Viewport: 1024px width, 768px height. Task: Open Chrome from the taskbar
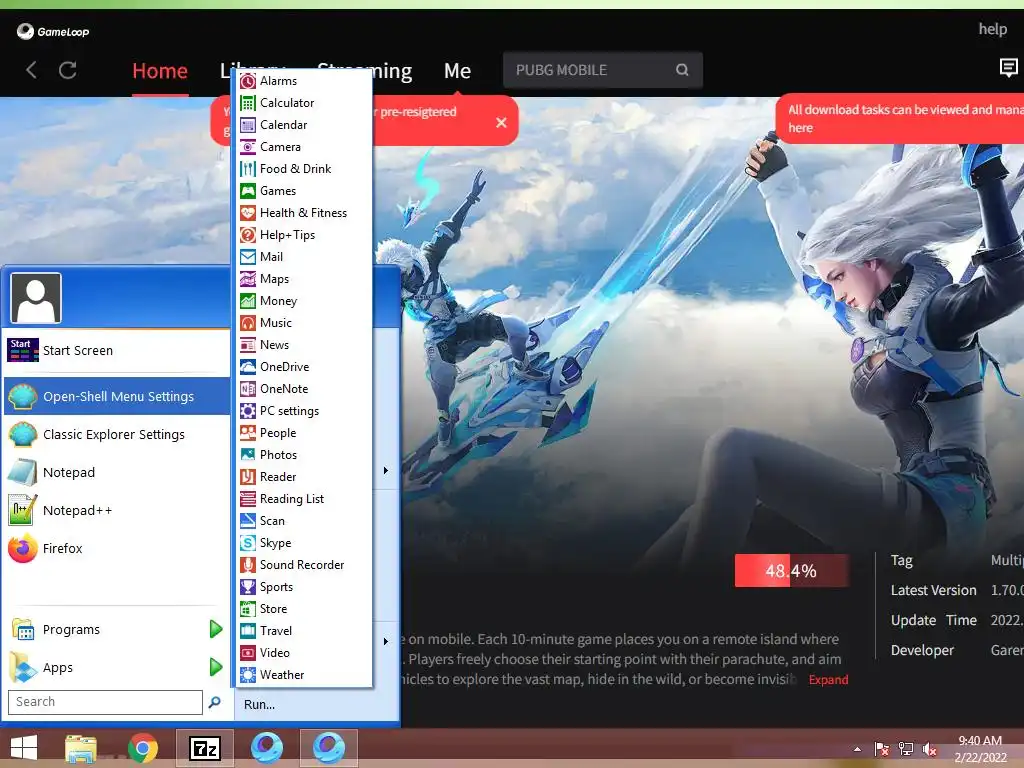[142, 748]
